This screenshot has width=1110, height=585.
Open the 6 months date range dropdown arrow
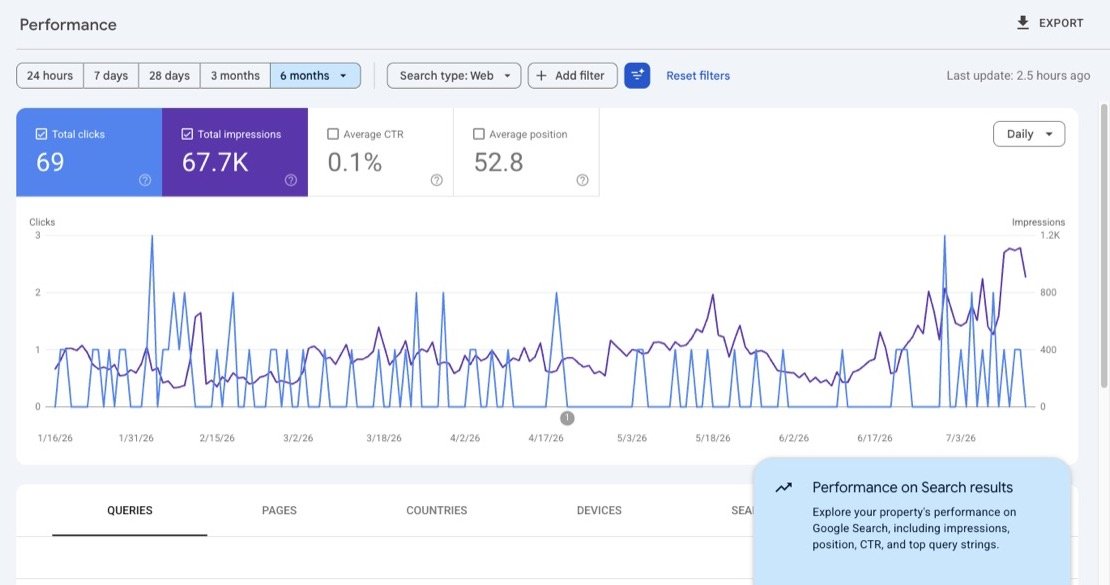tap(343, 76)
